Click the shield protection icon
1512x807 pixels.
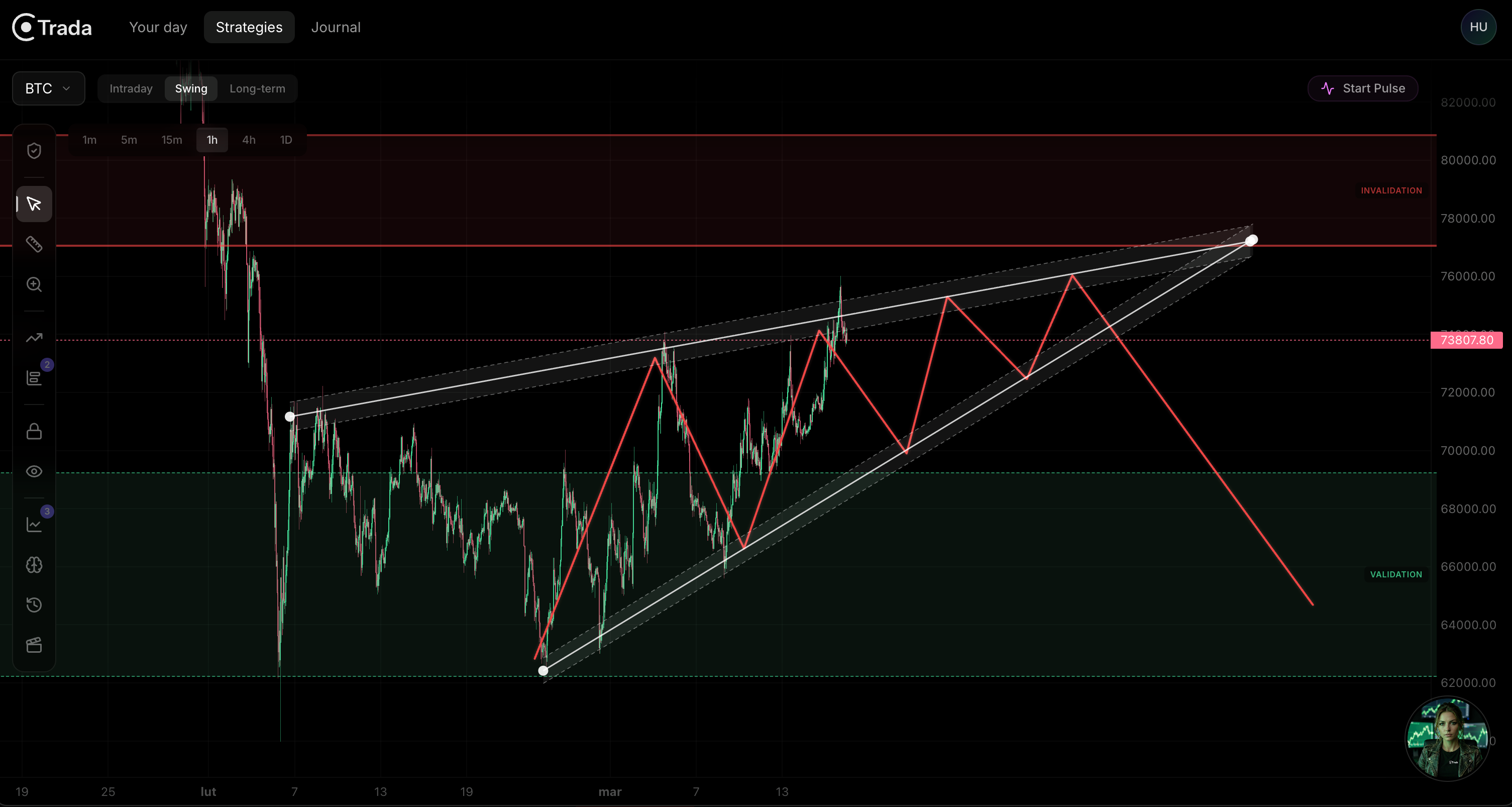point(34,151)
